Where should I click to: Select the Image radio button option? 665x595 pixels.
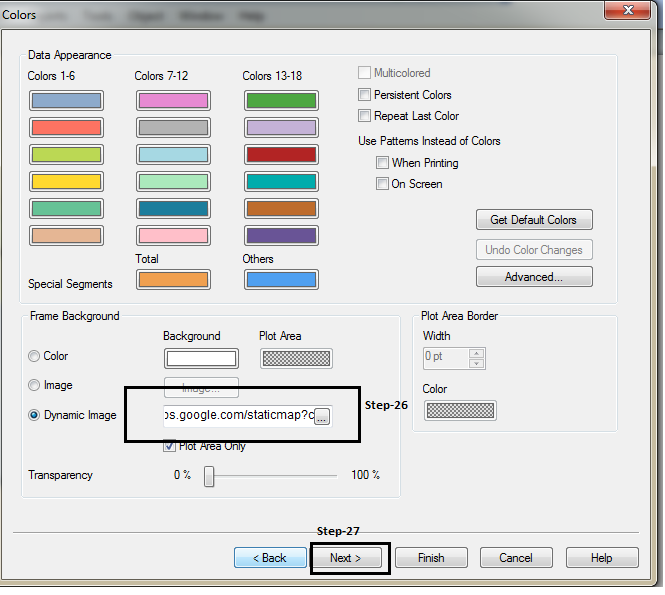tap(35, 385)
